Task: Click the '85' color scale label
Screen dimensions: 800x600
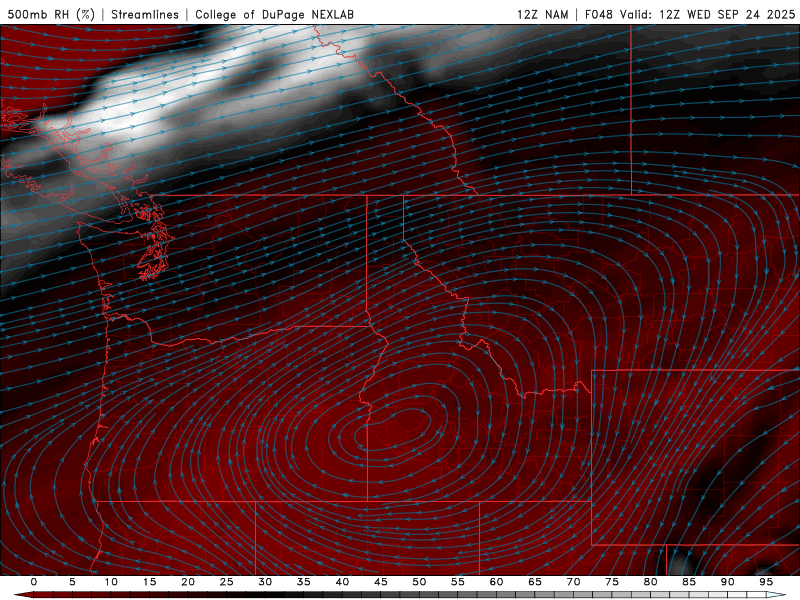Action: (689, 582)
